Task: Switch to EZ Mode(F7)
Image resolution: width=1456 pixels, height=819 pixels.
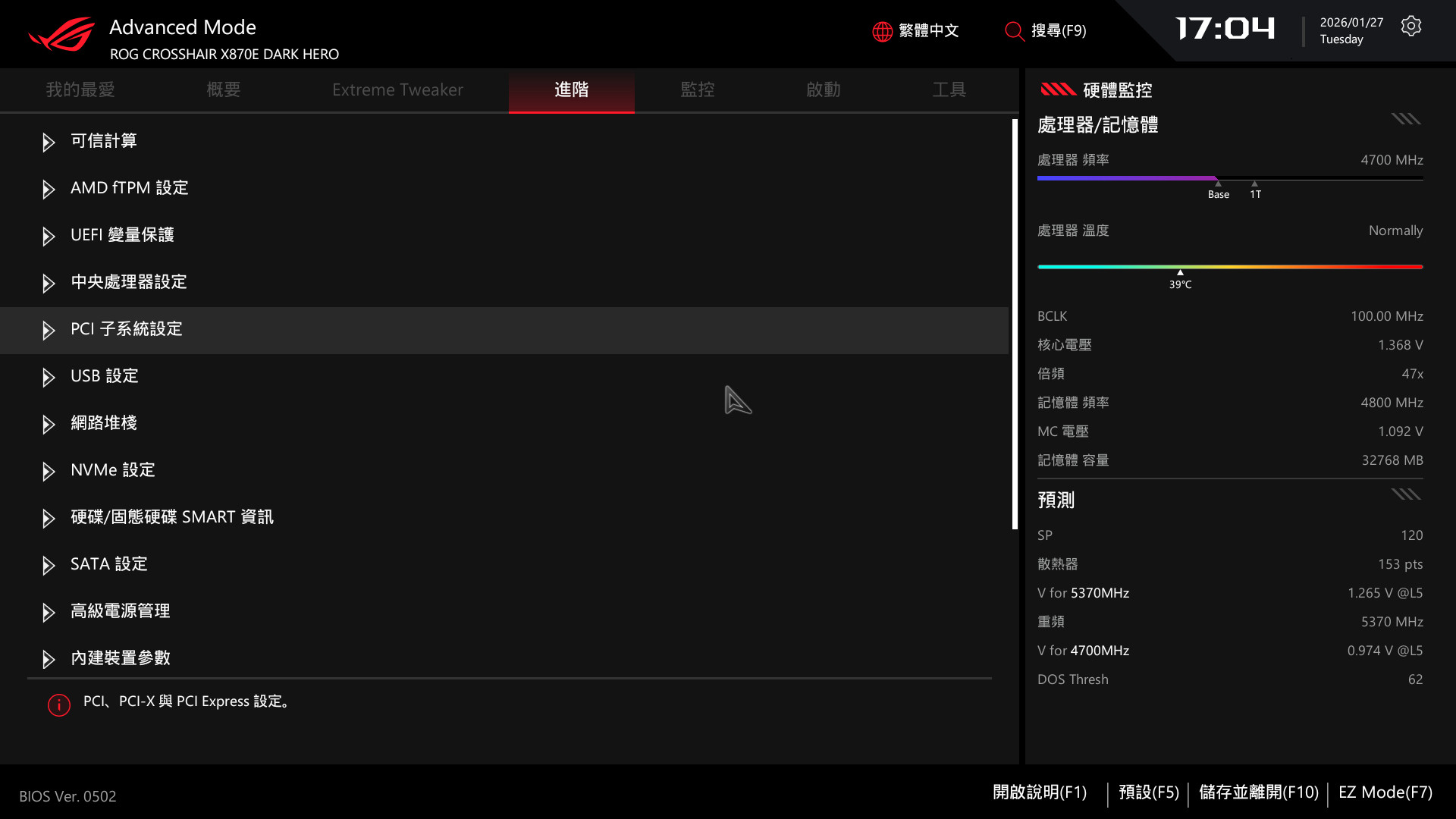Action: [x=1385, y=792]
